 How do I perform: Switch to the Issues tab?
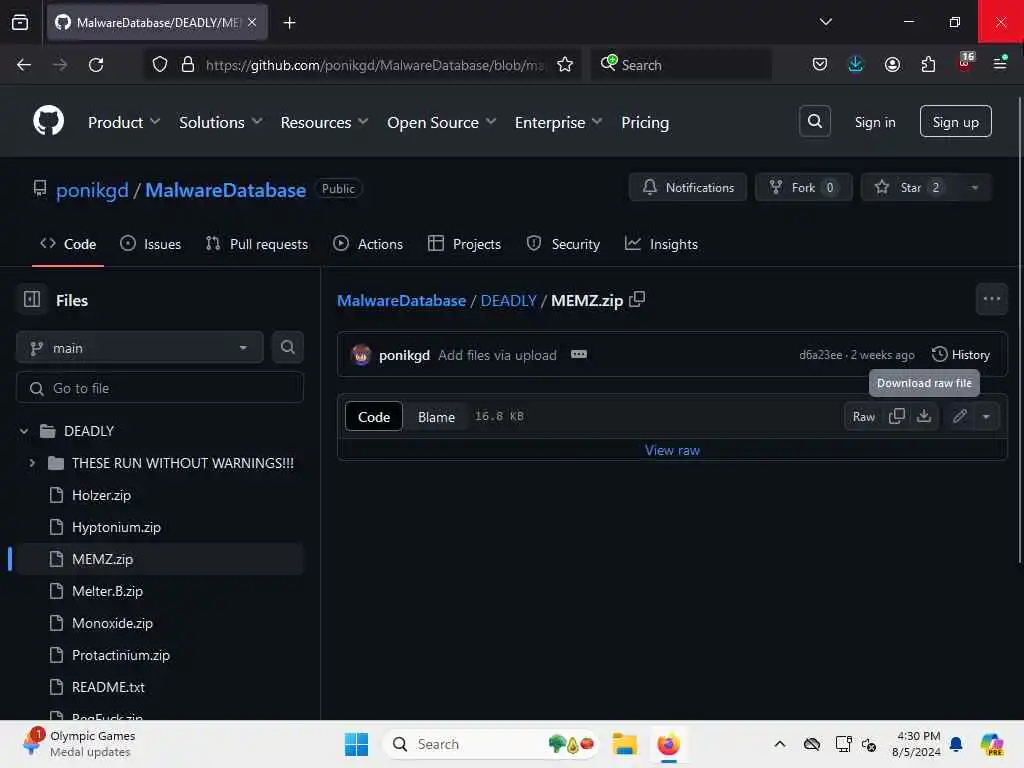(x=151, y=244)
